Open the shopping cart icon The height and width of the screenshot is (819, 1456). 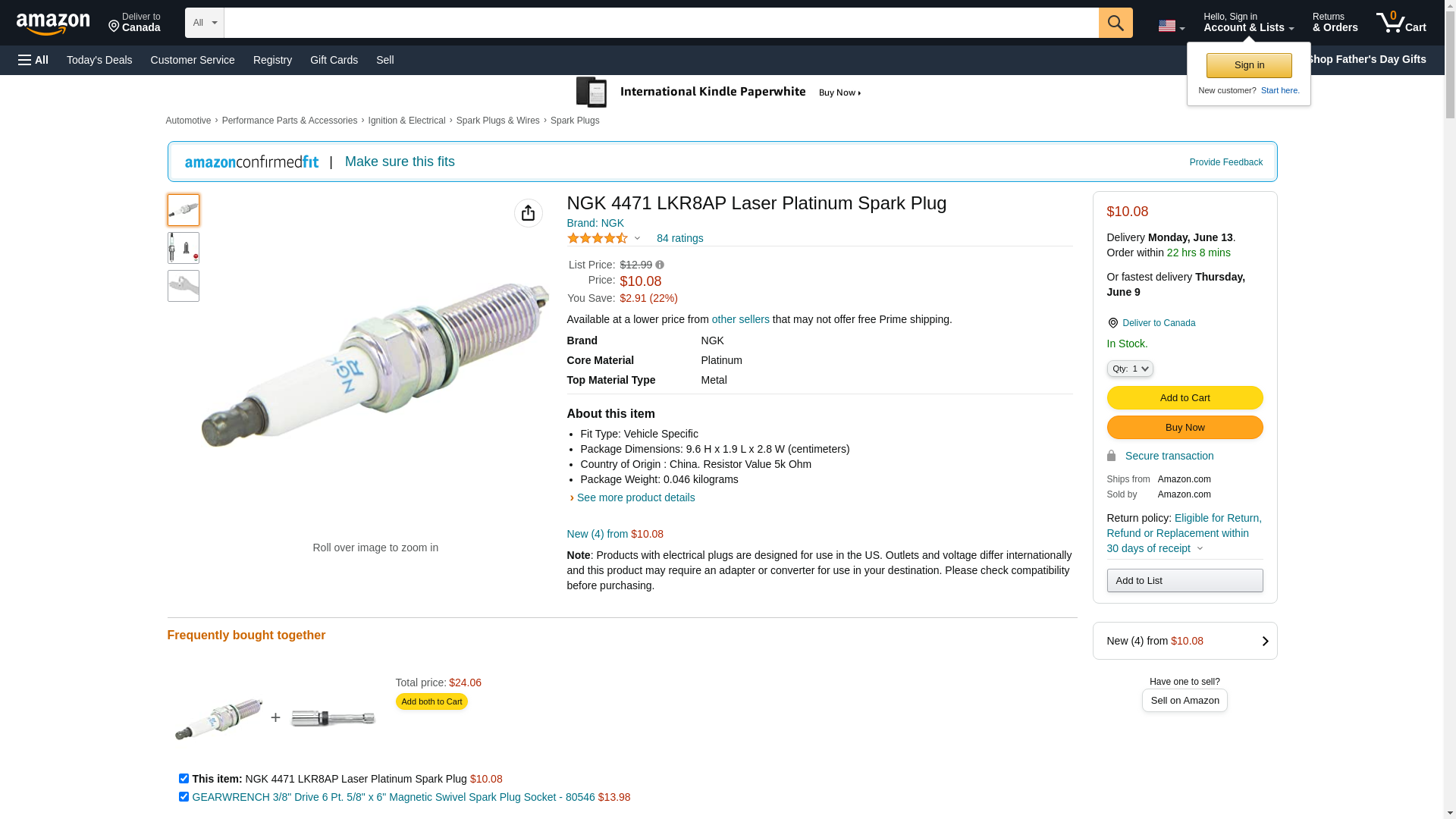click(x=1401, y=23)
